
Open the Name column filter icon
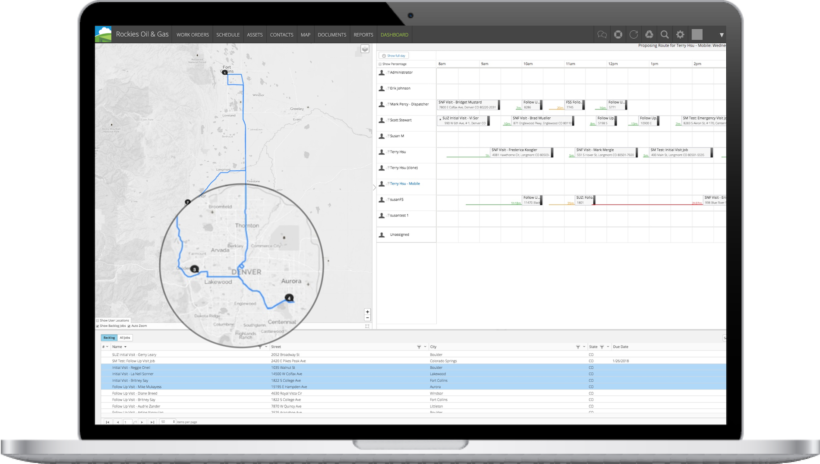tap(260, 347)
